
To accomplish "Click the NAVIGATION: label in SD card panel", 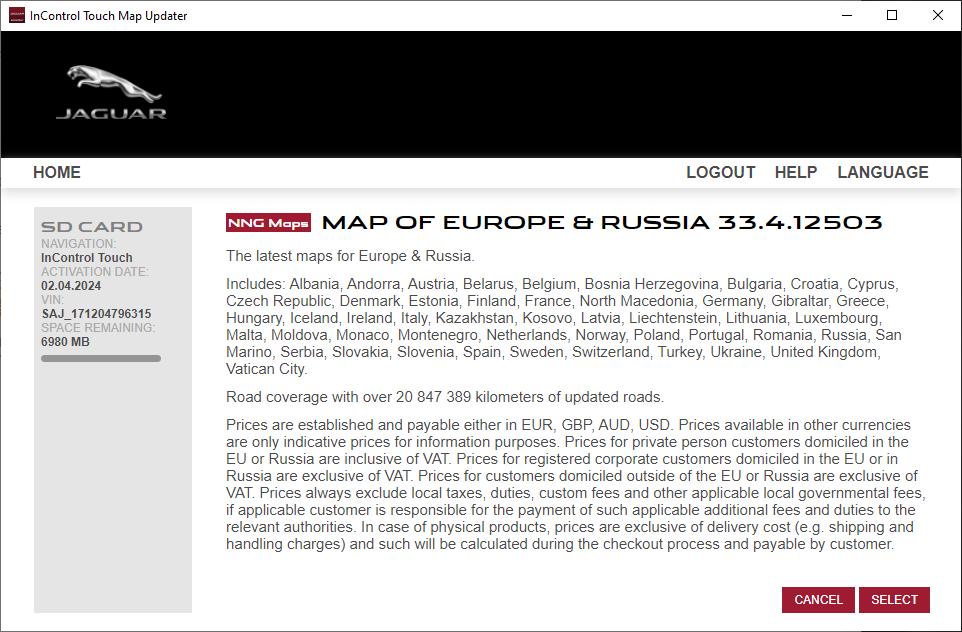I will coord(79,244).
